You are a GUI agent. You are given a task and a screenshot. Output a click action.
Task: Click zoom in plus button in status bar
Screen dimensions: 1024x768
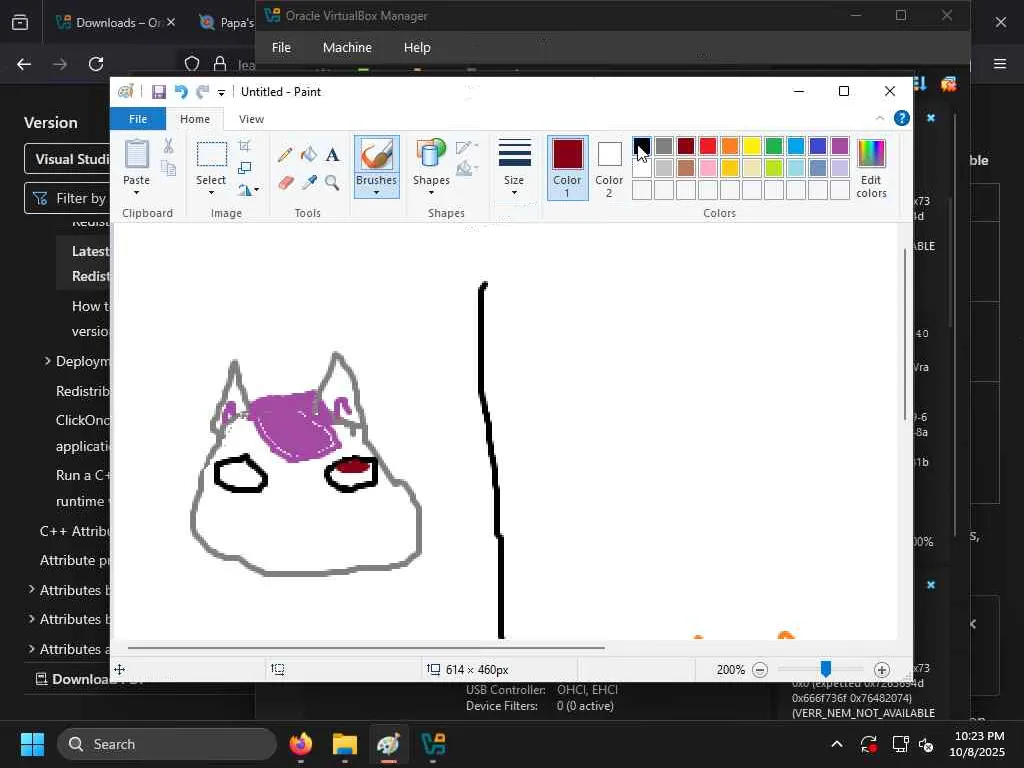[x=882, y=670]
